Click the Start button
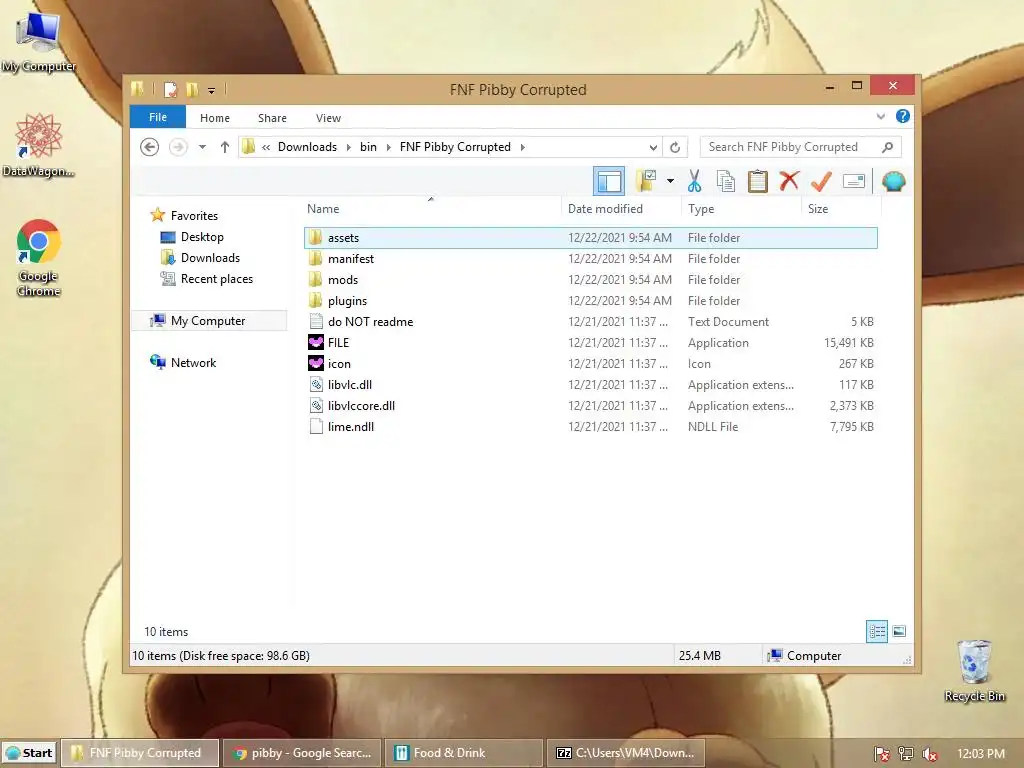 pos(29,752)
